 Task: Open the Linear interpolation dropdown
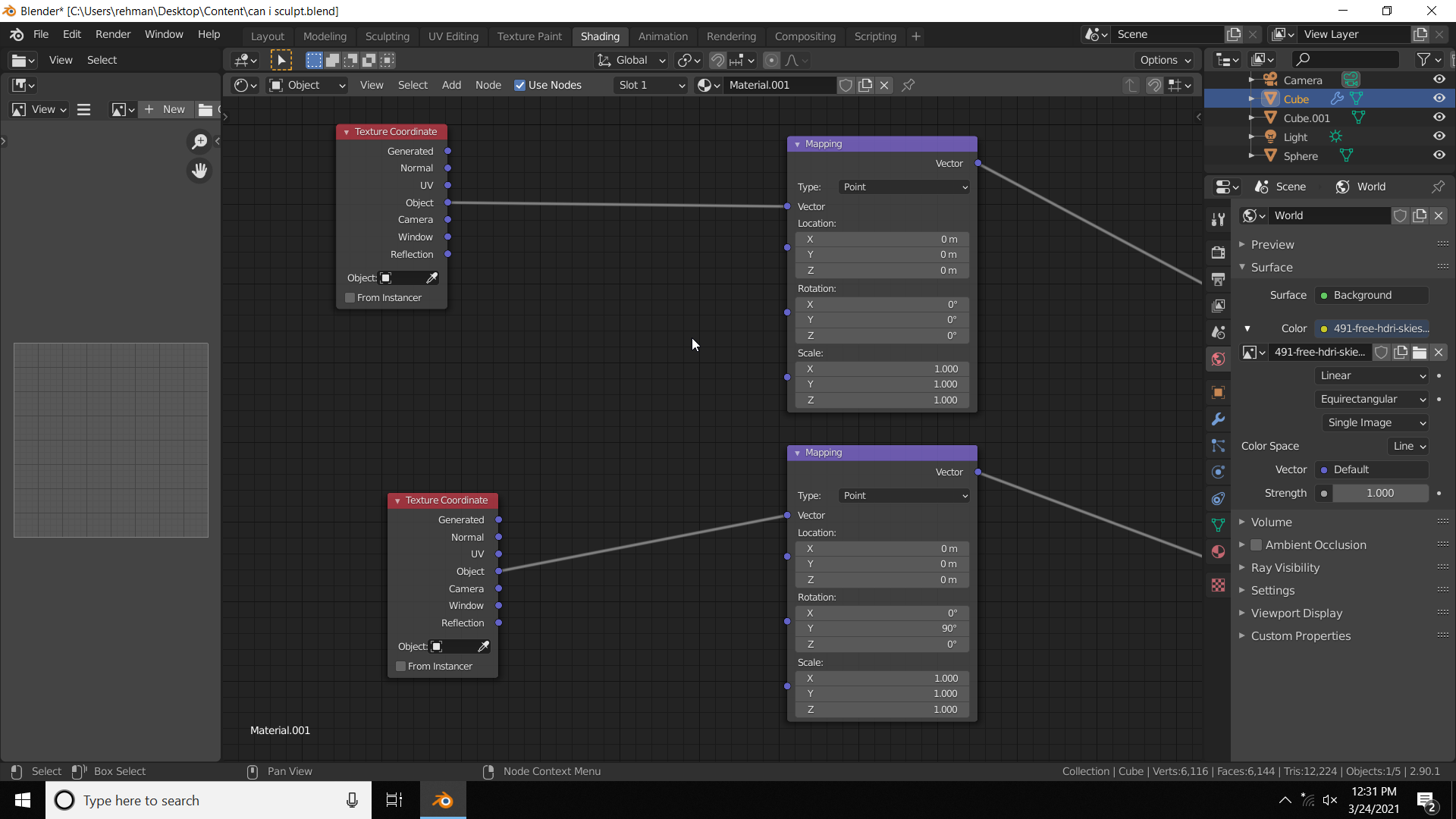click(1372, 375)
